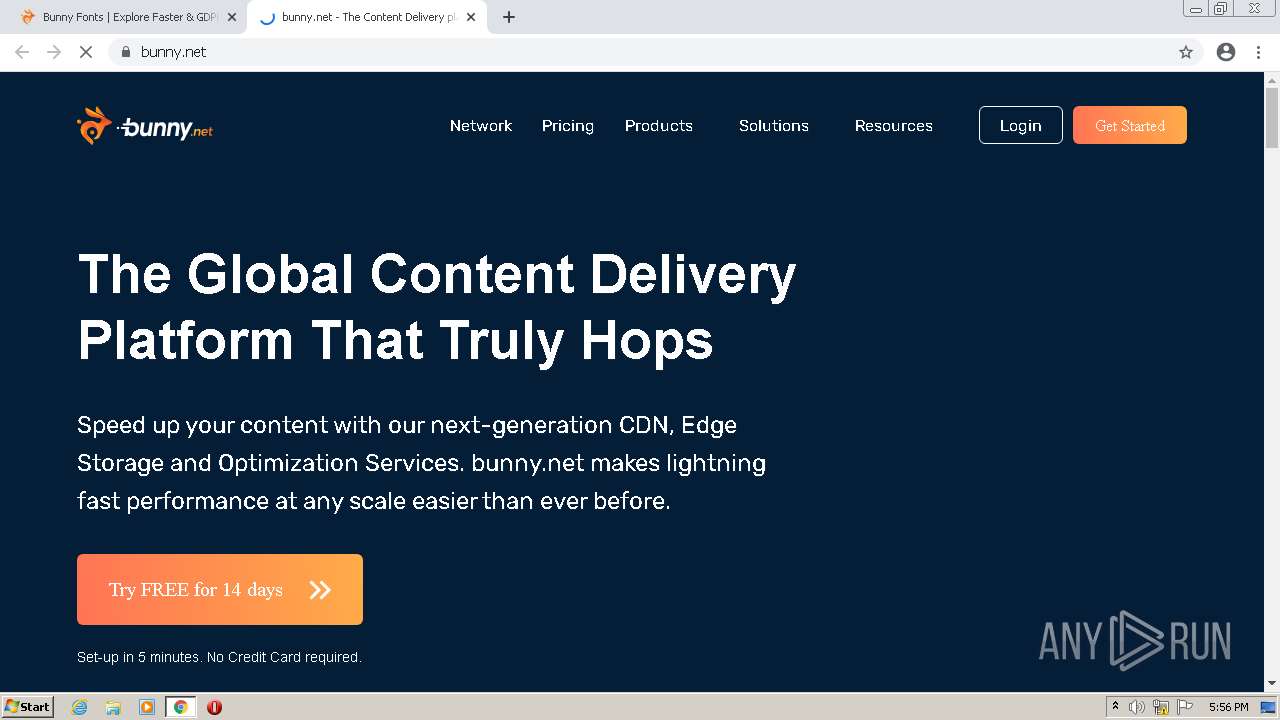The image size is (1280, 720).
Task: Open the Network page
Action: tap(481, 126)
